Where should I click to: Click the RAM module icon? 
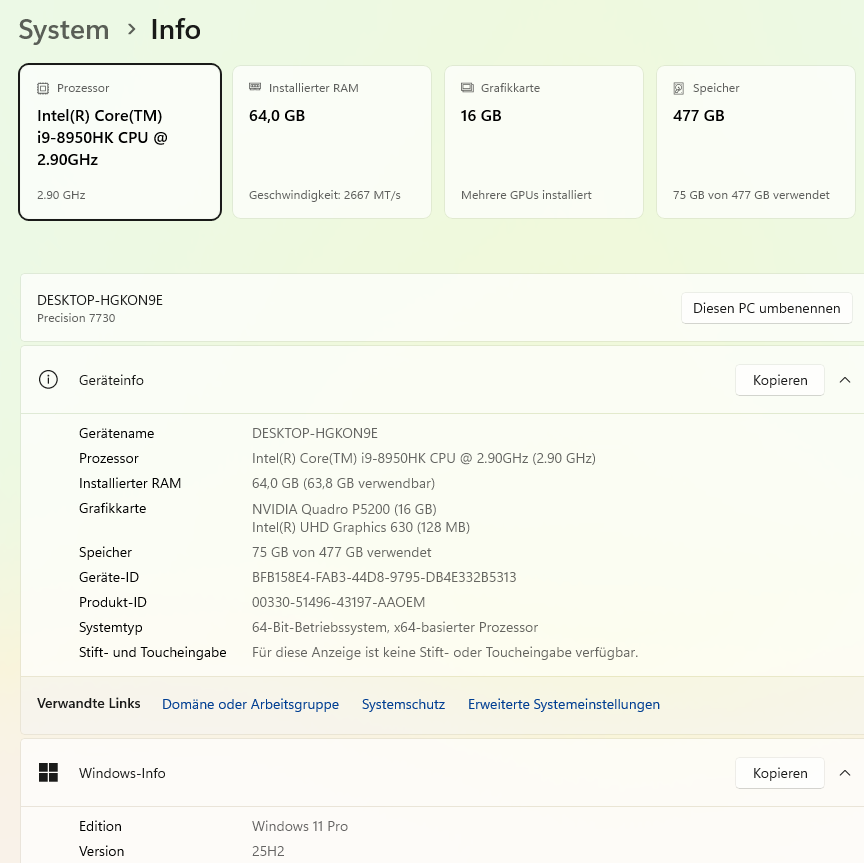pyautogui.click(x=255, y=87)
